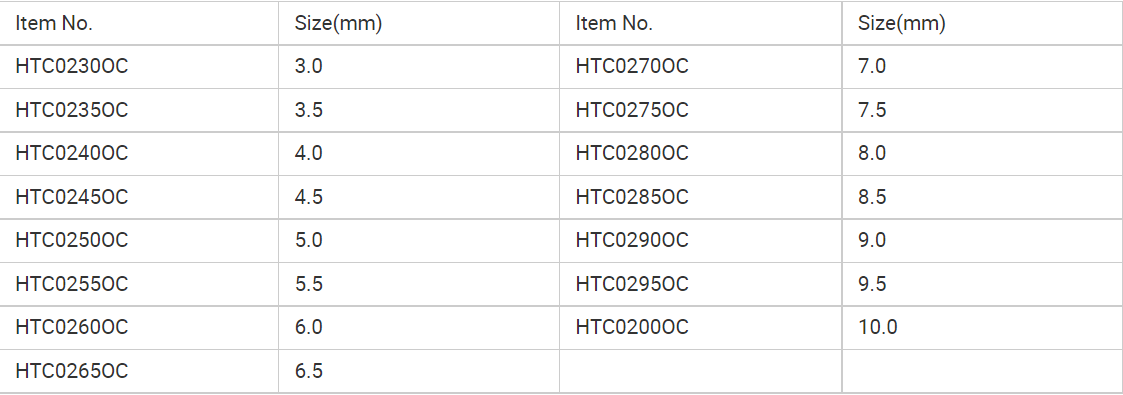Click item HTC0285OC
Screen dimensions: 1123x395
click(632, 197)
